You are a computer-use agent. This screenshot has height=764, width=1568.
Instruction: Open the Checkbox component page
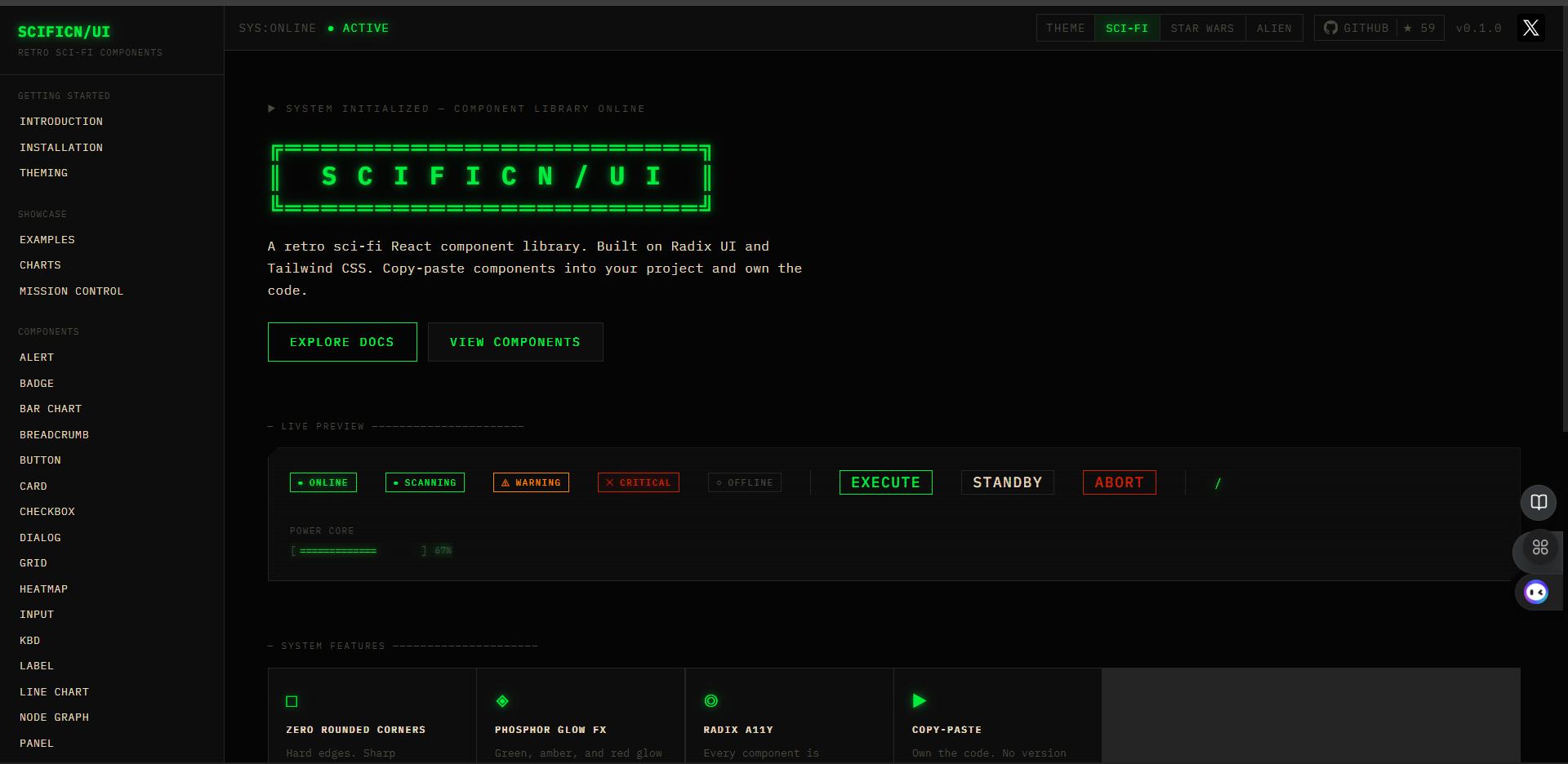(47, 512)
